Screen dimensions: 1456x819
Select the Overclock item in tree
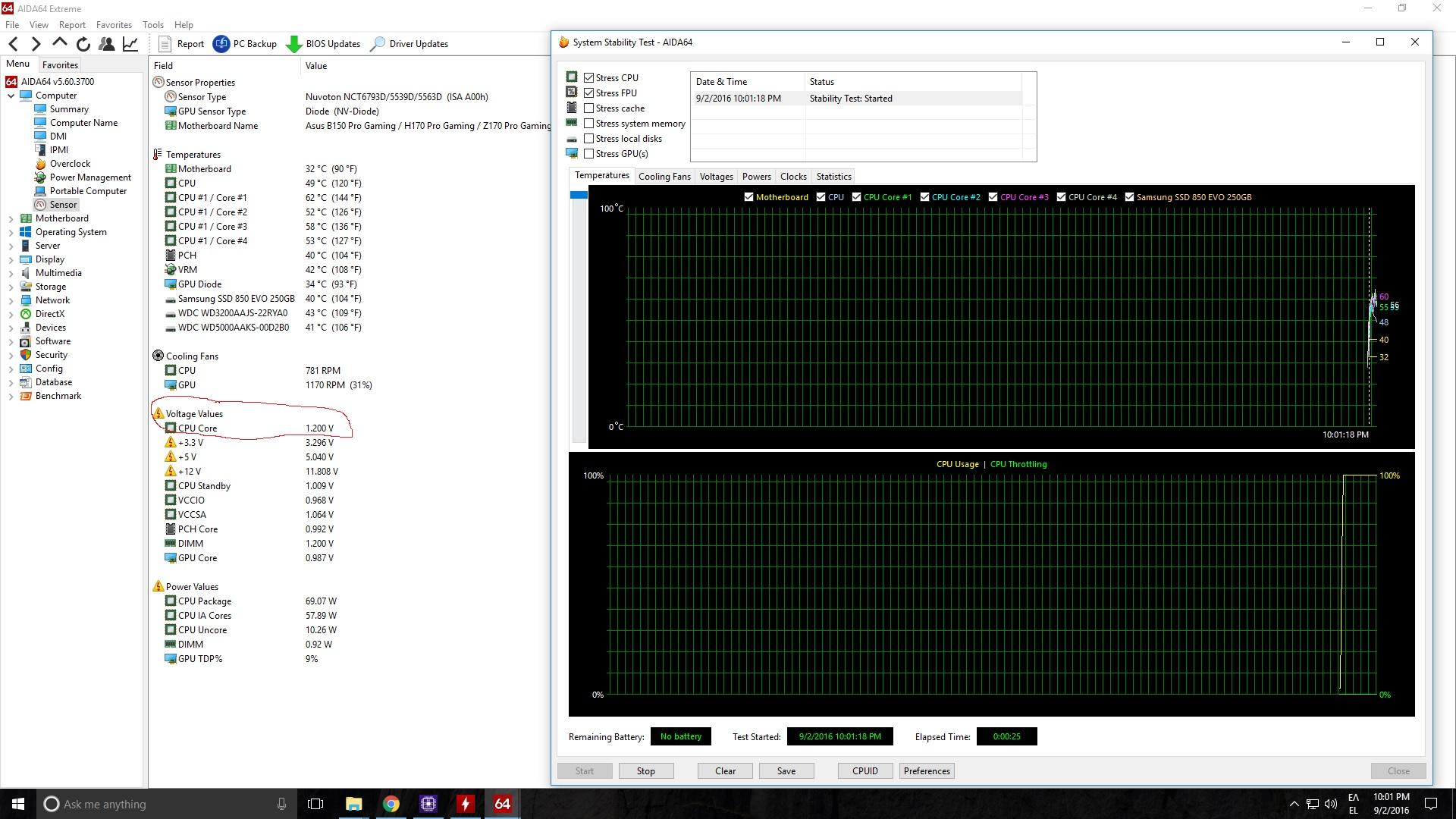70,164
